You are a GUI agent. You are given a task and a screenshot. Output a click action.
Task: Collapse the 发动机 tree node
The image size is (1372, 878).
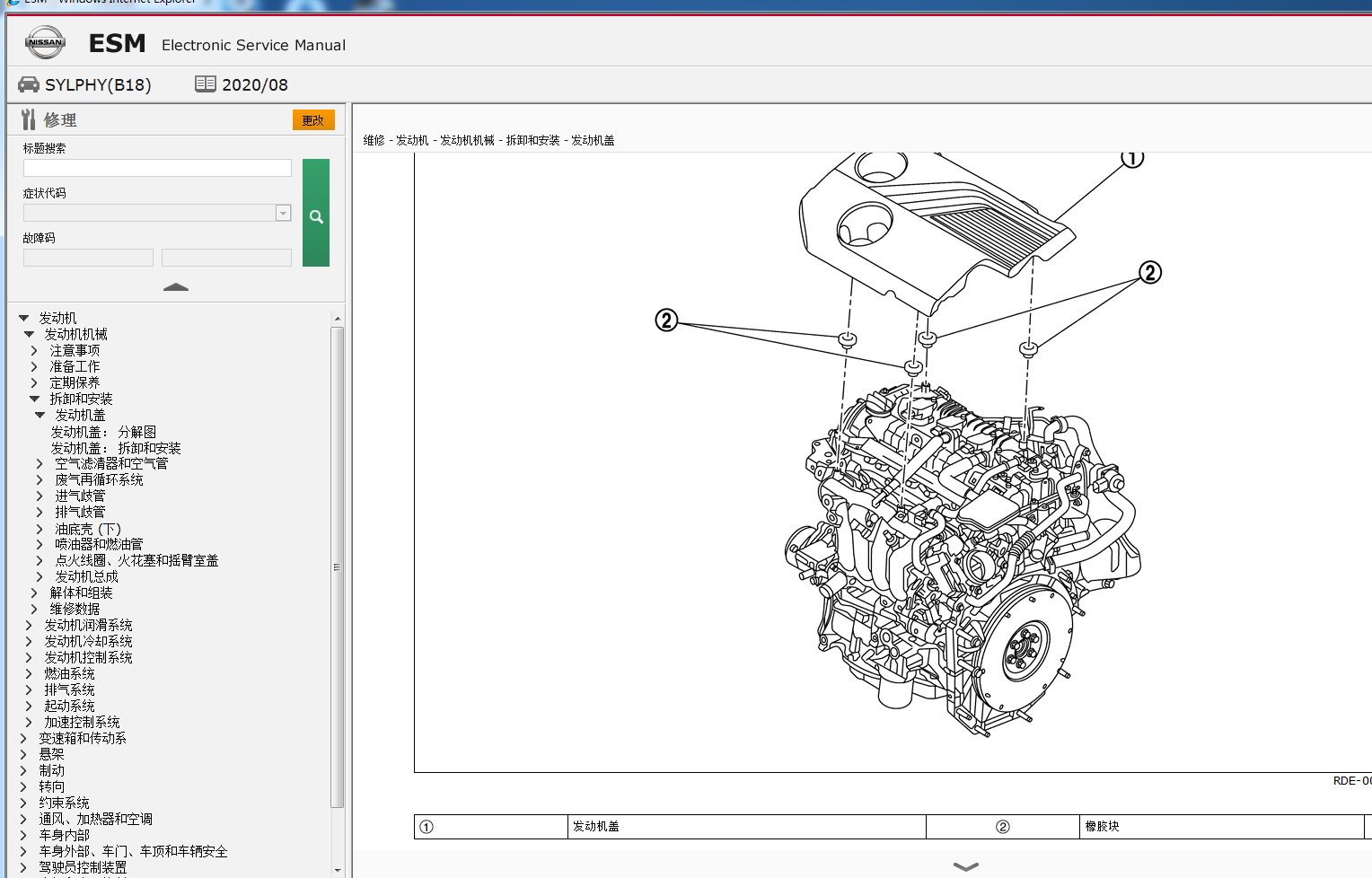pos(23,318)
